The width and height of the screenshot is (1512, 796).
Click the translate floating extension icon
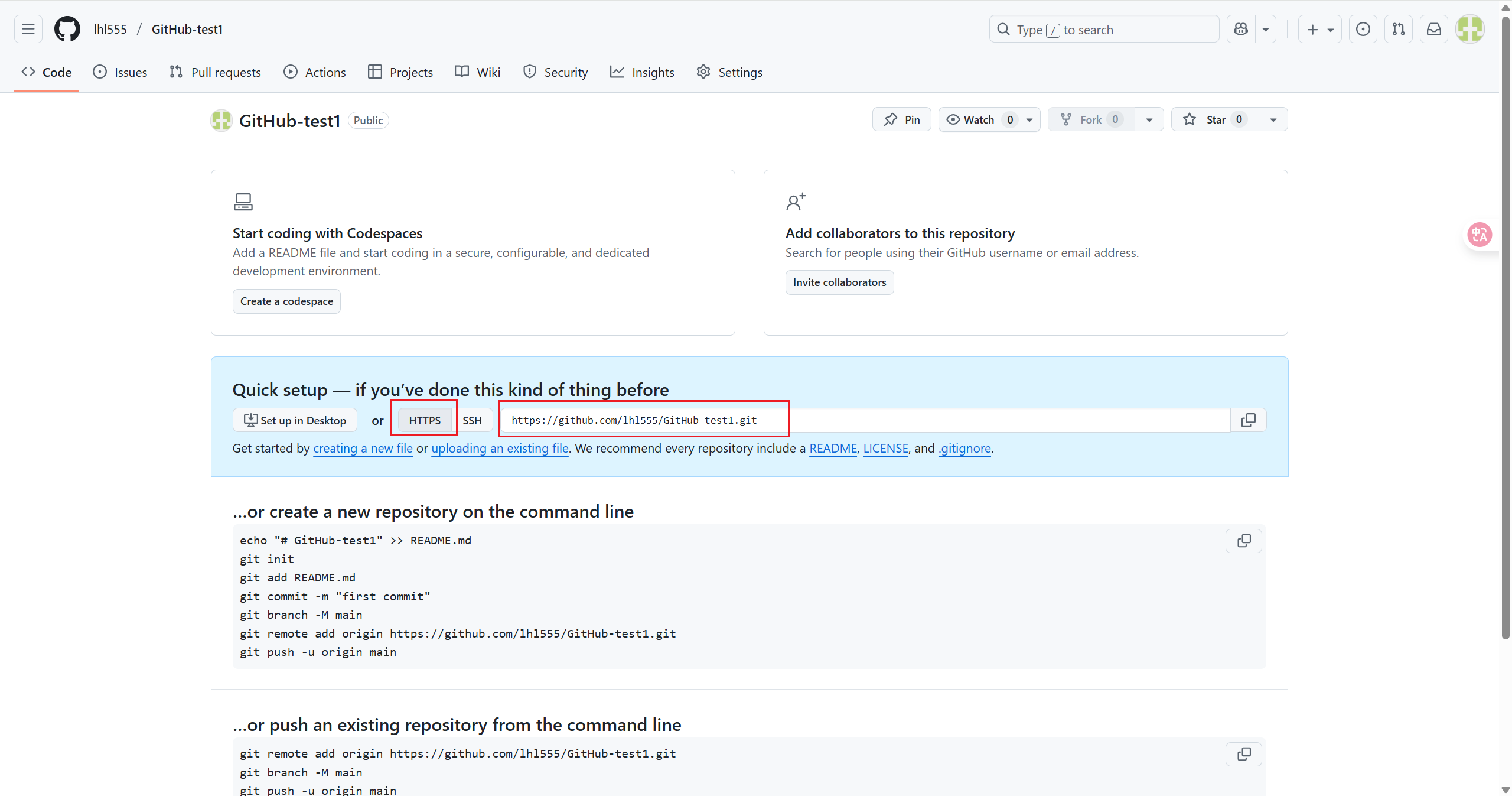[1480, 235]
